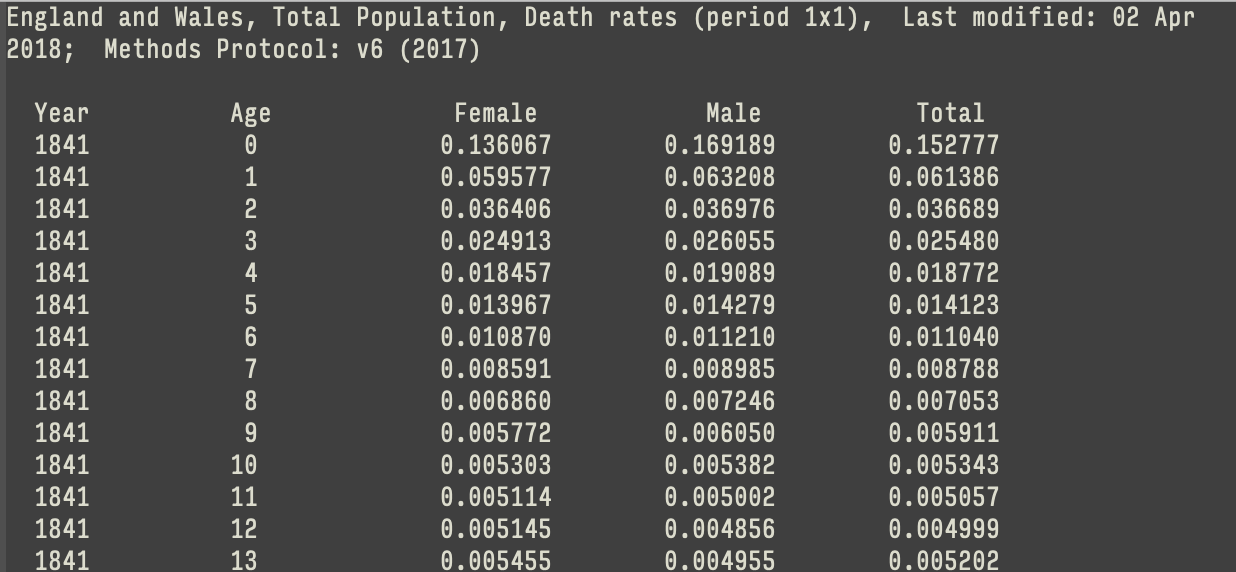
Task: Click the Male value 0.004856
Action: 719,529
